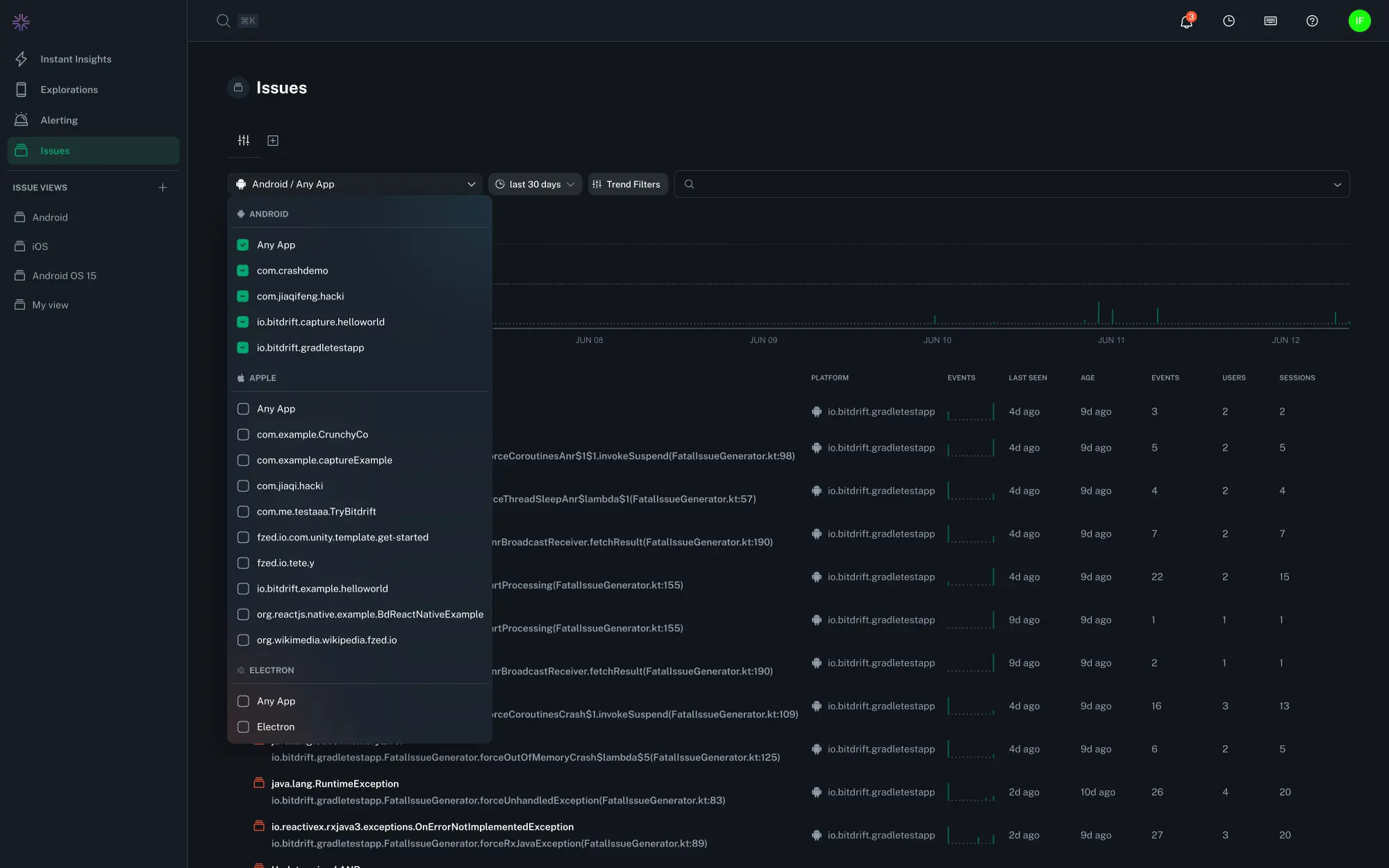The height and width of the screenshot is (868, 1389).
Task: Click the recent history clock icon
Action: coord(1229,22)
